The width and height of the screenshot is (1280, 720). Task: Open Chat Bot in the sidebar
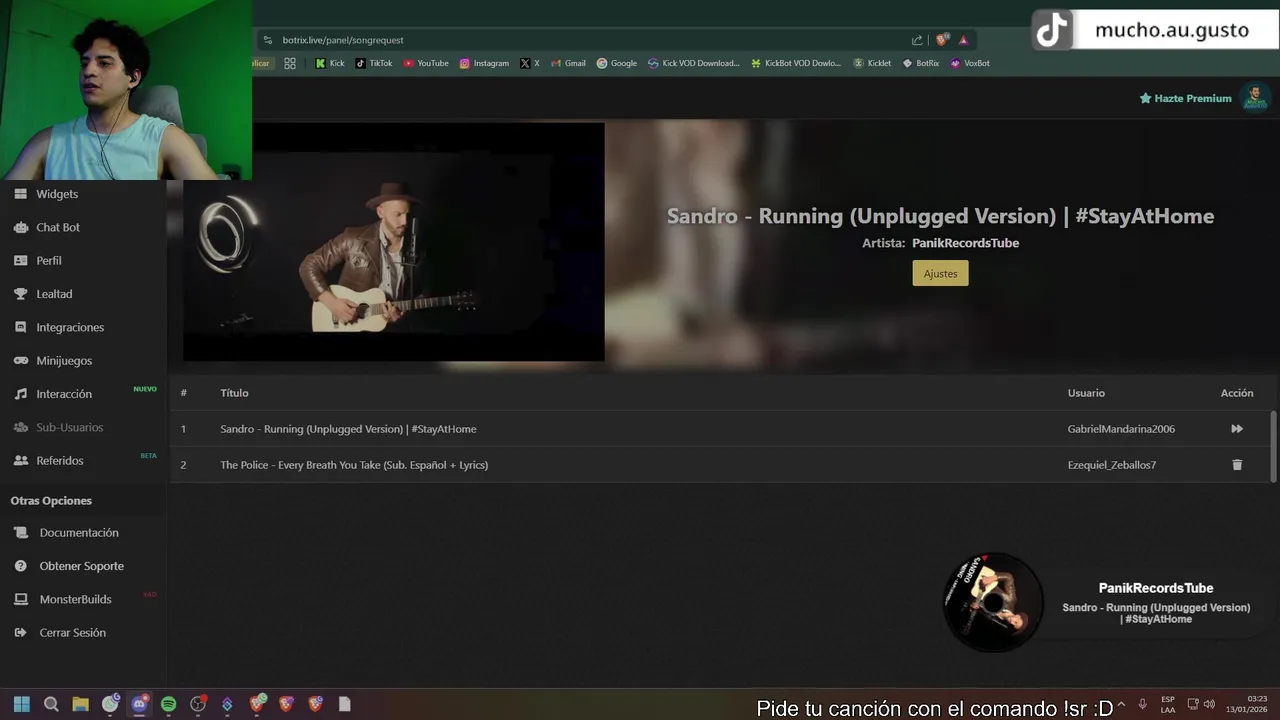click(x=58, y=227)
